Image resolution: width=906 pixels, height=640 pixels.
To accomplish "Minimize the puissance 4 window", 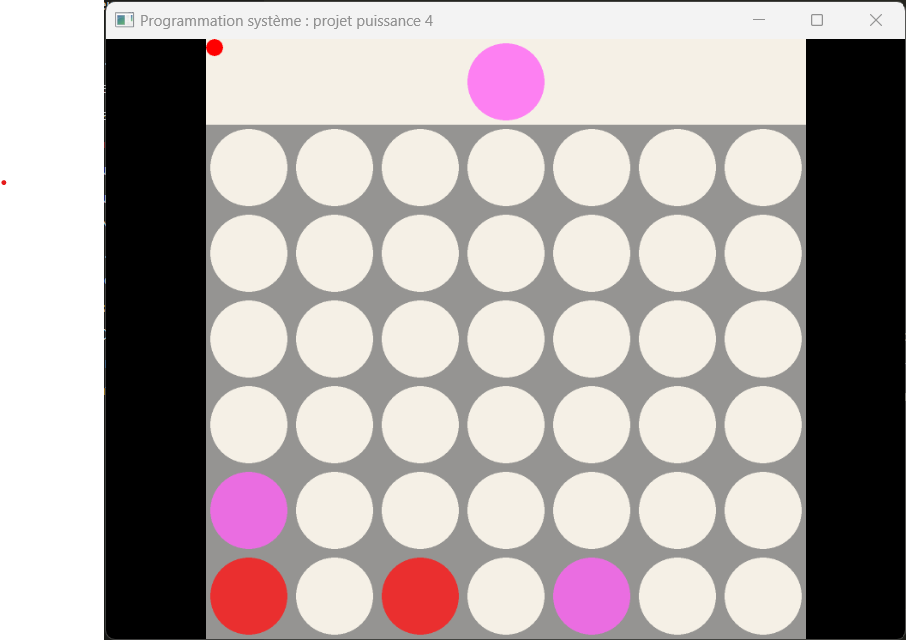I will point(759,20).
